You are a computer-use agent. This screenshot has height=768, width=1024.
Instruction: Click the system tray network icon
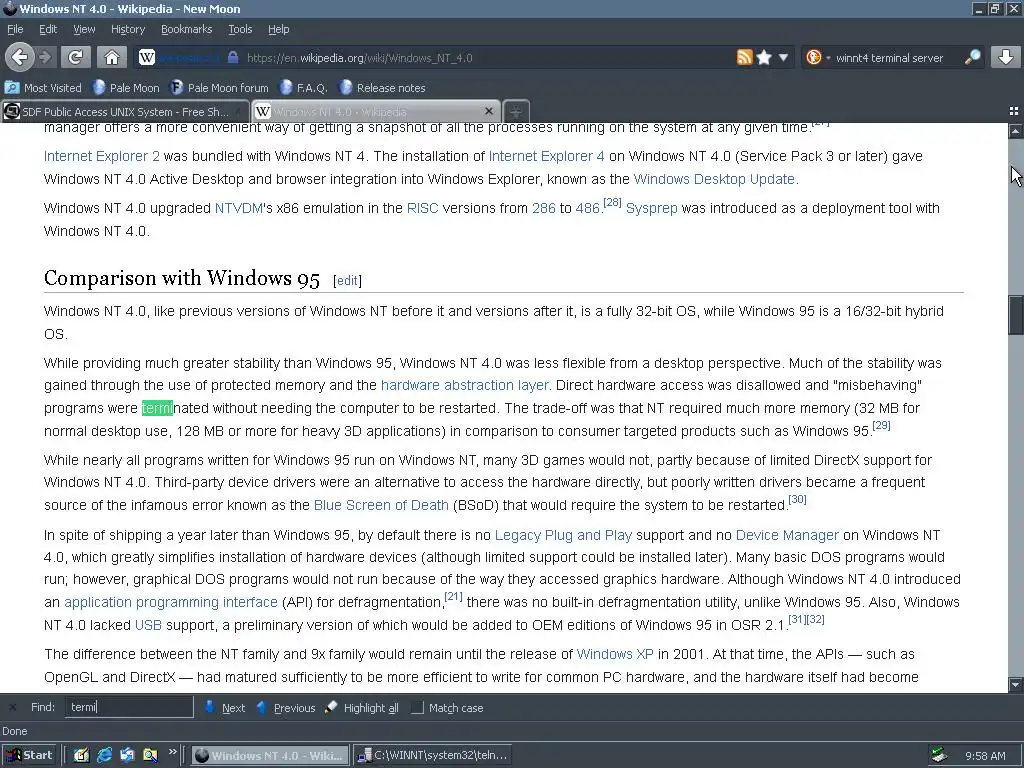pos(939,755)
